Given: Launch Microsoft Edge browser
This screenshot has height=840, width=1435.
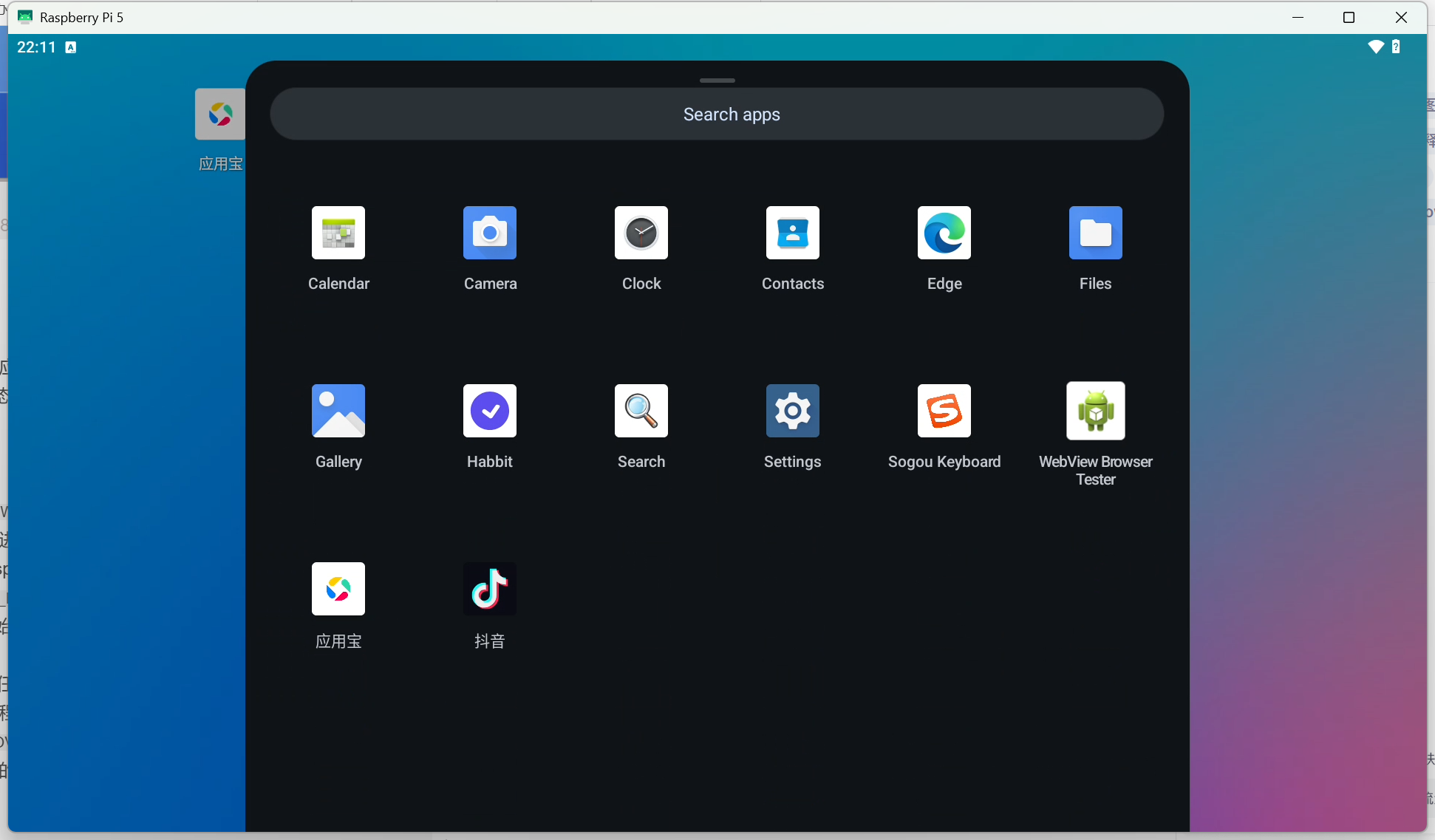Looking at the screenshot, I should tap(944, 233).
